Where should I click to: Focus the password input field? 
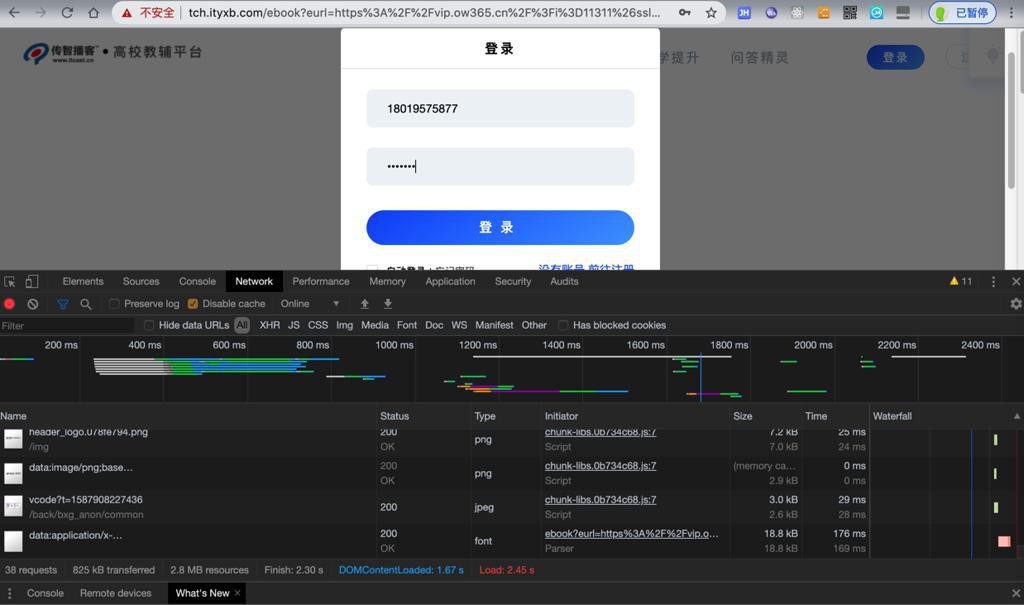[500, 166]
